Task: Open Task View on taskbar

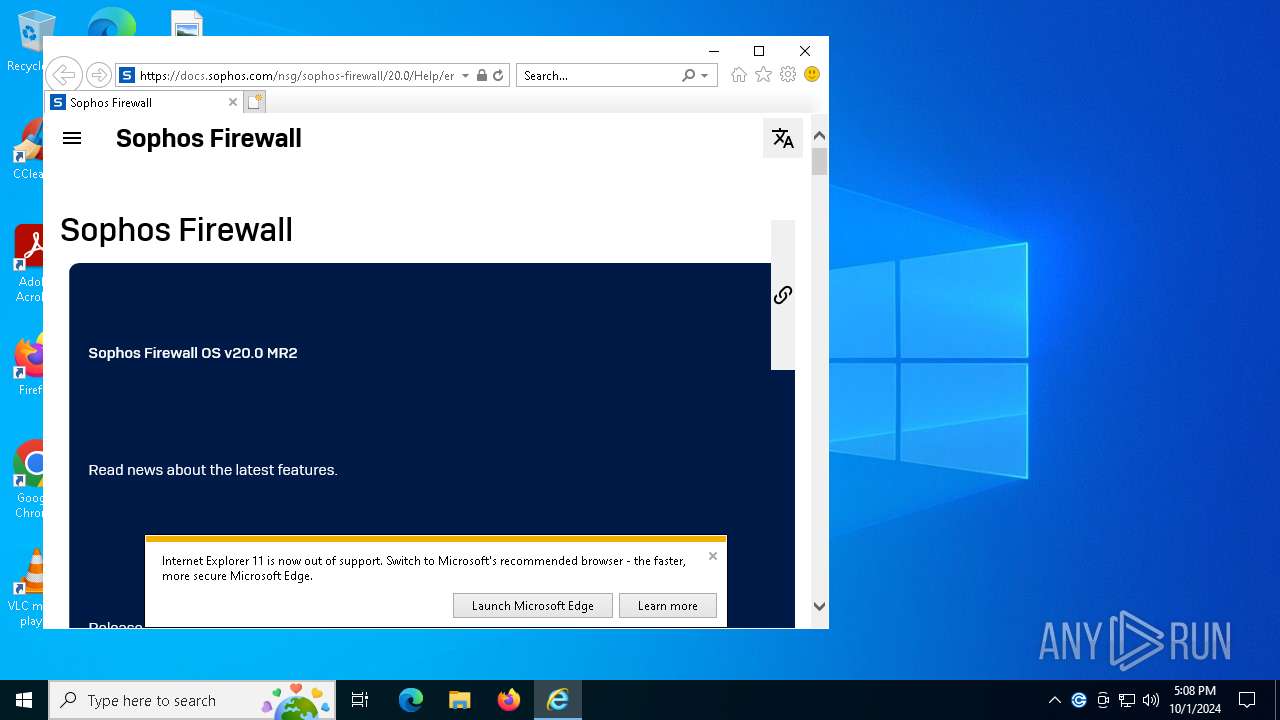Action: (x=360, y=700)
